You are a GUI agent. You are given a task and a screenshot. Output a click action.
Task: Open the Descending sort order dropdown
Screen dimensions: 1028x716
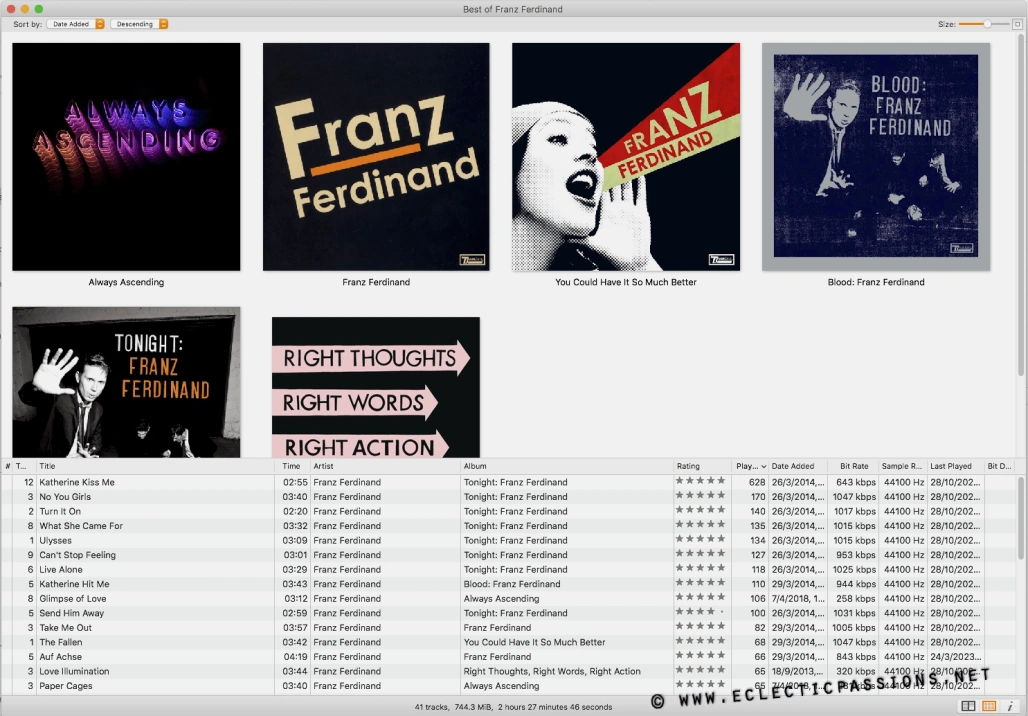139,24
